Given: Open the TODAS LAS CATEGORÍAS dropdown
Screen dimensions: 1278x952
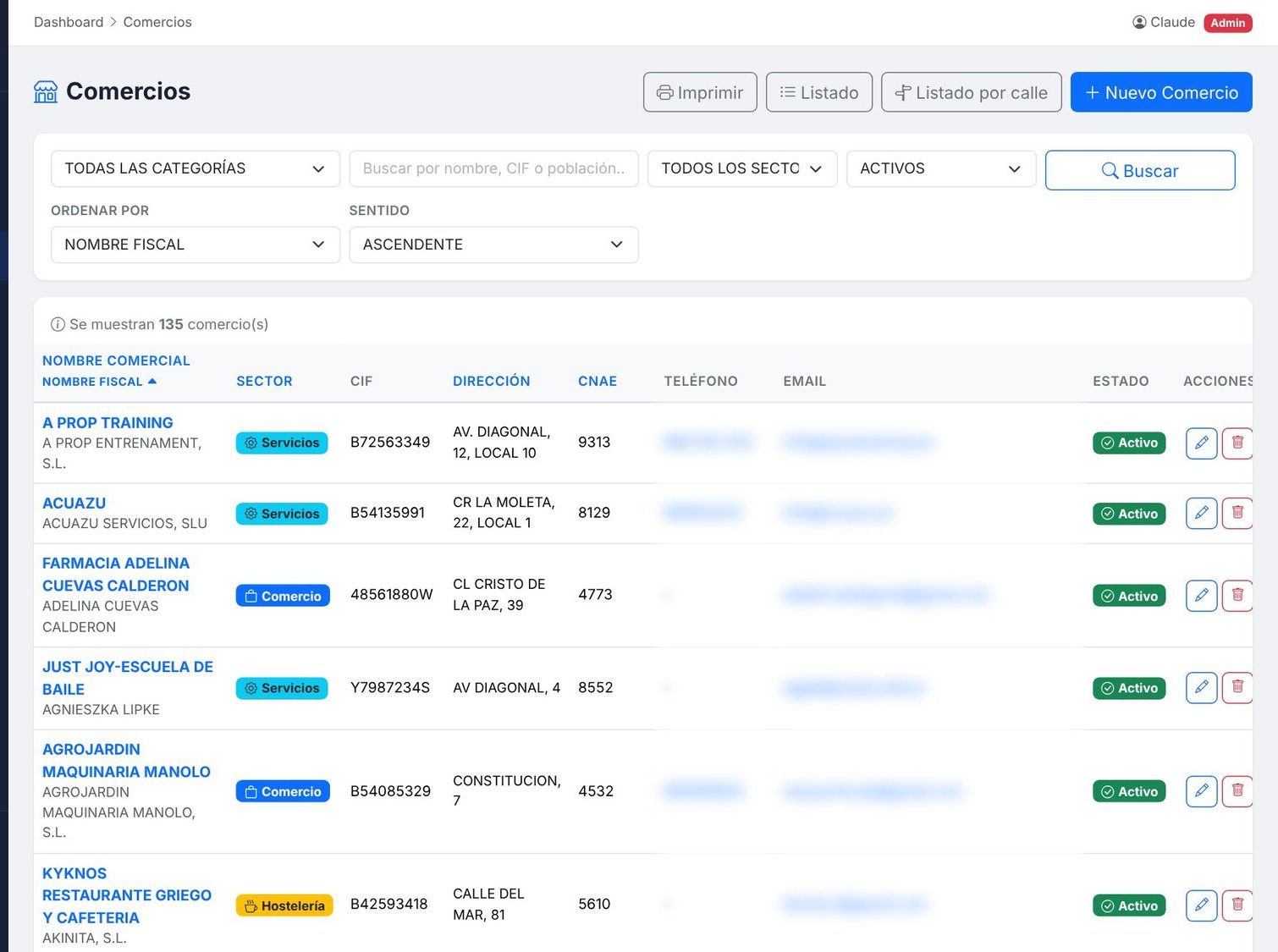Looking at the screenshot, I should [x=196, y=168].
